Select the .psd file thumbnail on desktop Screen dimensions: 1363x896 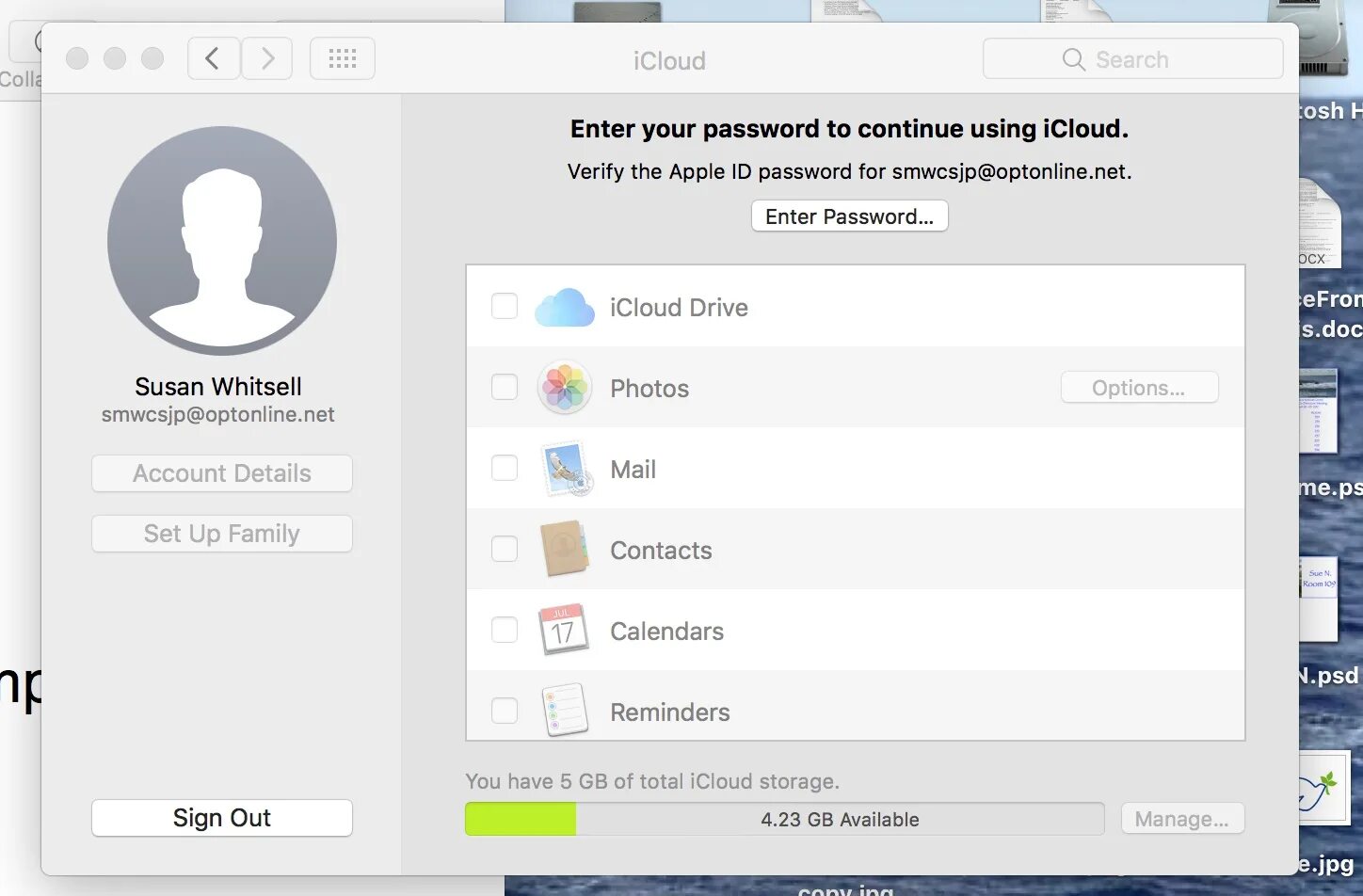click(x=1318, y=599)
